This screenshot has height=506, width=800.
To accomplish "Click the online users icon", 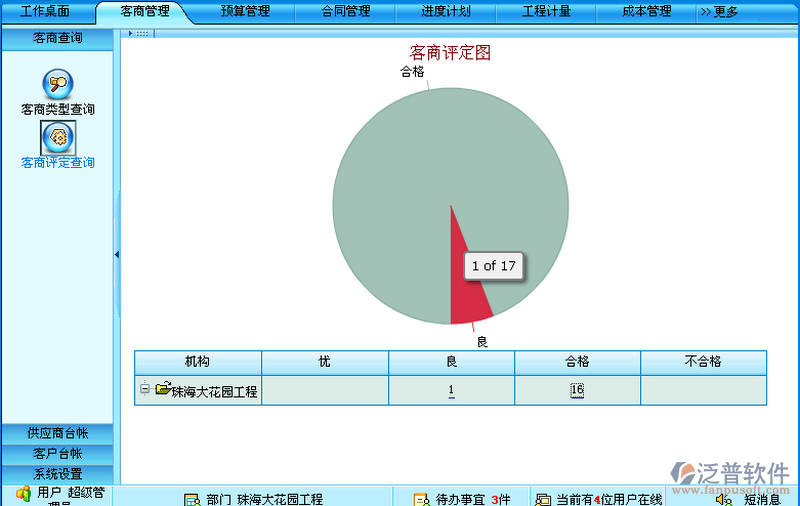I will pos(542,499).
